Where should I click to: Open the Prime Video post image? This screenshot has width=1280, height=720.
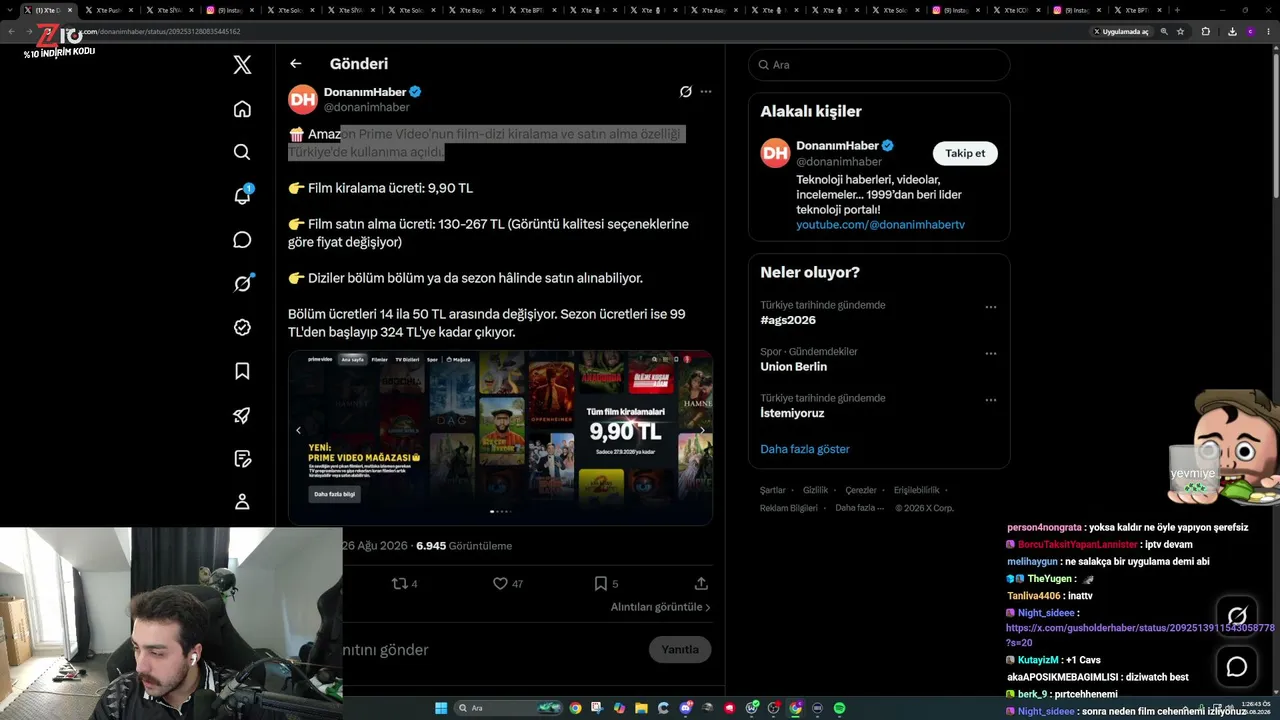pos(500,438)
